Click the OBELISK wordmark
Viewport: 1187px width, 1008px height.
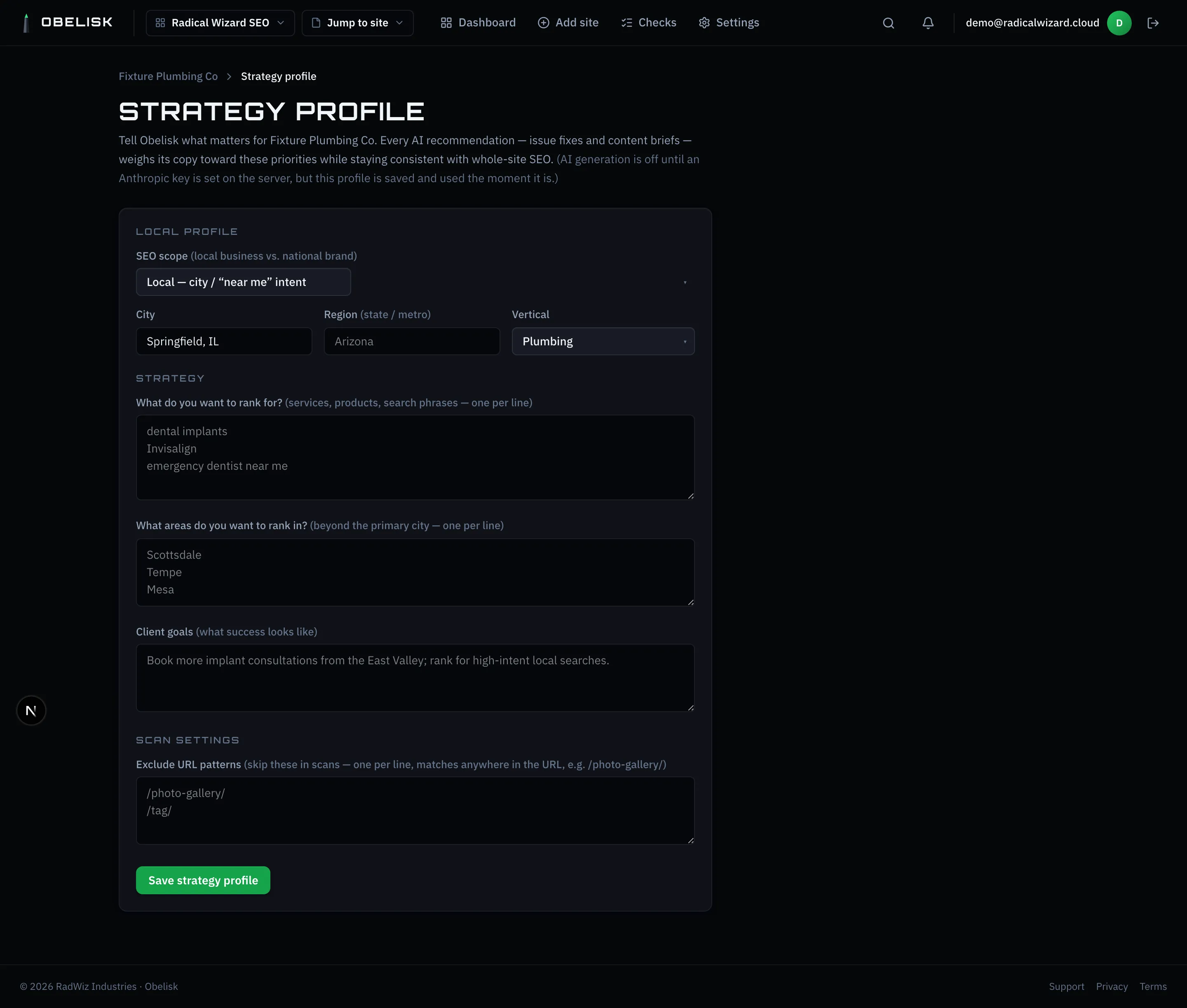tap(77, 22)
